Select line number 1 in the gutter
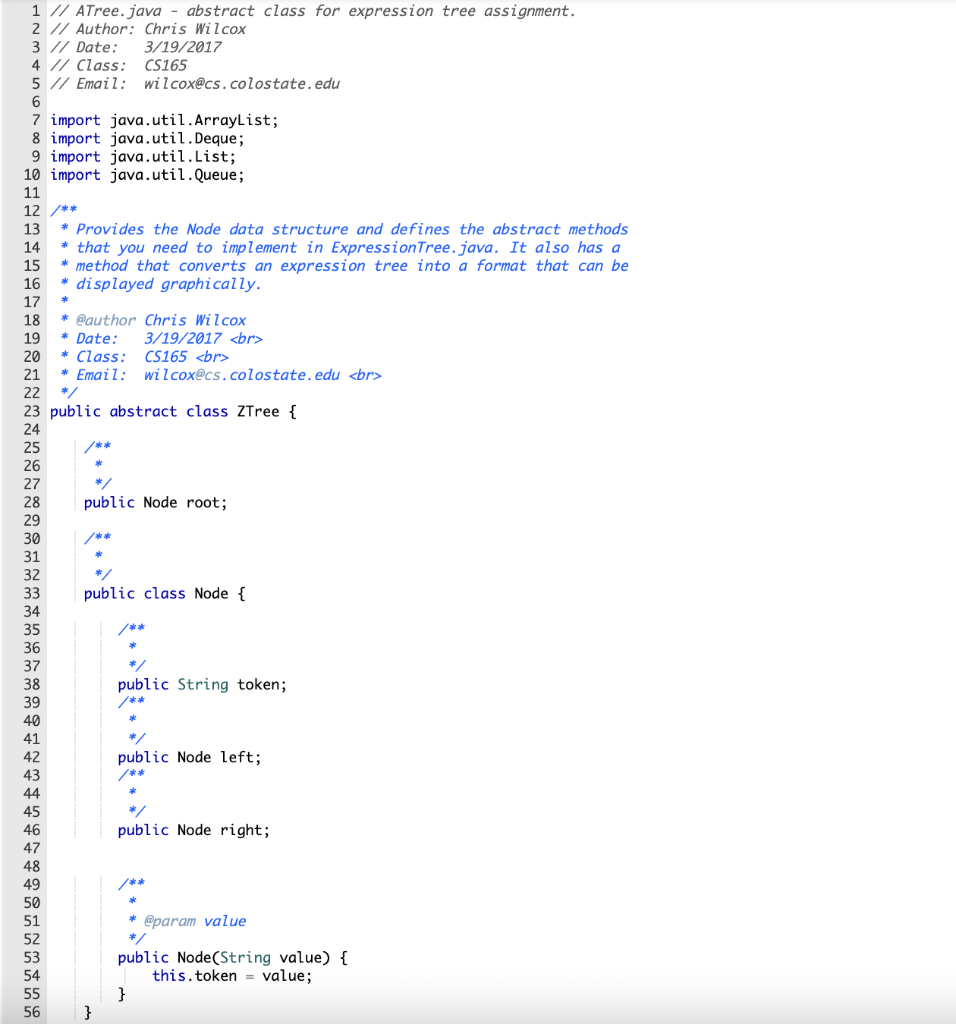This screenshot has width=956, height=1024. coord(34,10)
